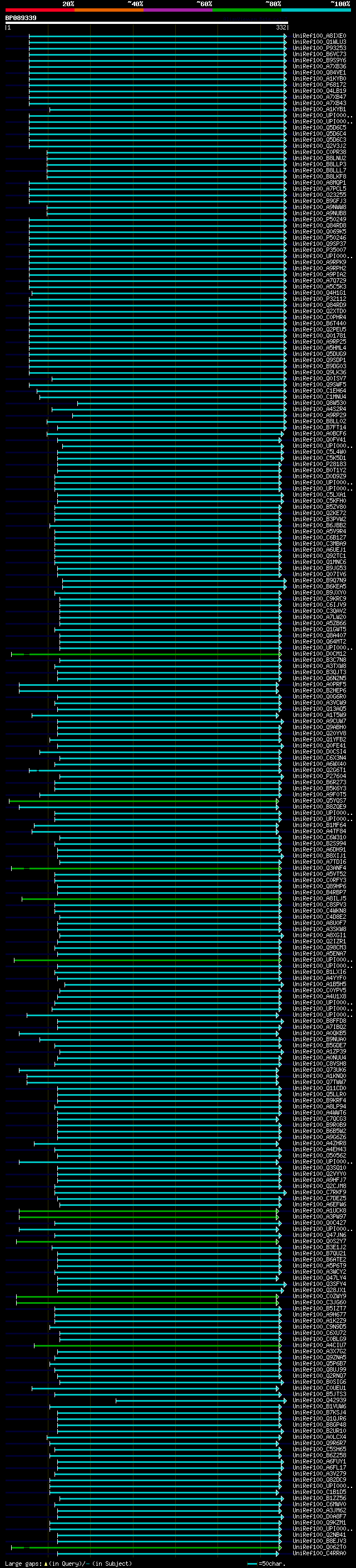Select hit label UniRef100_P32112
Viewport: 356px width, 1568px height.
[319, 299]
